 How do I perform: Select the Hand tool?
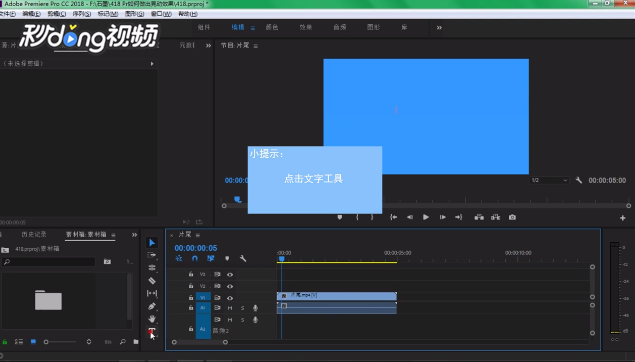[152, 319]
